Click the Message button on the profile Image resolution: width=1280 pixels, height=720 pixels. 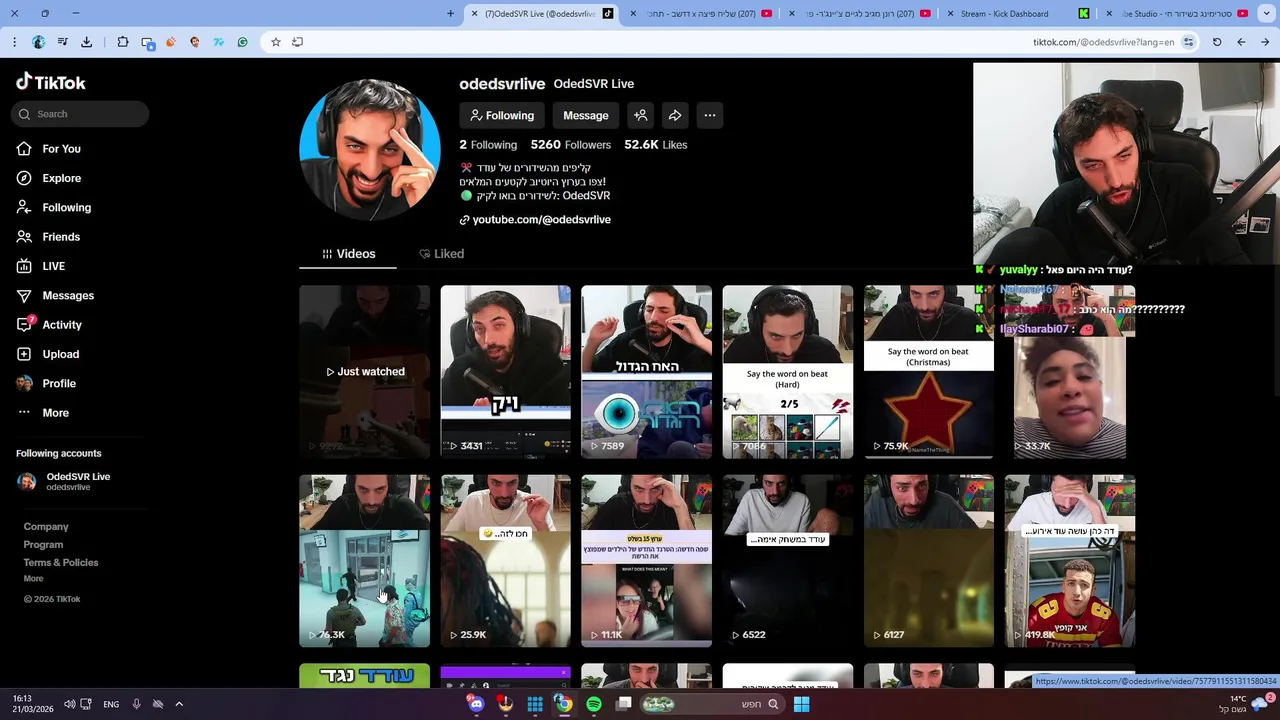tap(586, 115)
